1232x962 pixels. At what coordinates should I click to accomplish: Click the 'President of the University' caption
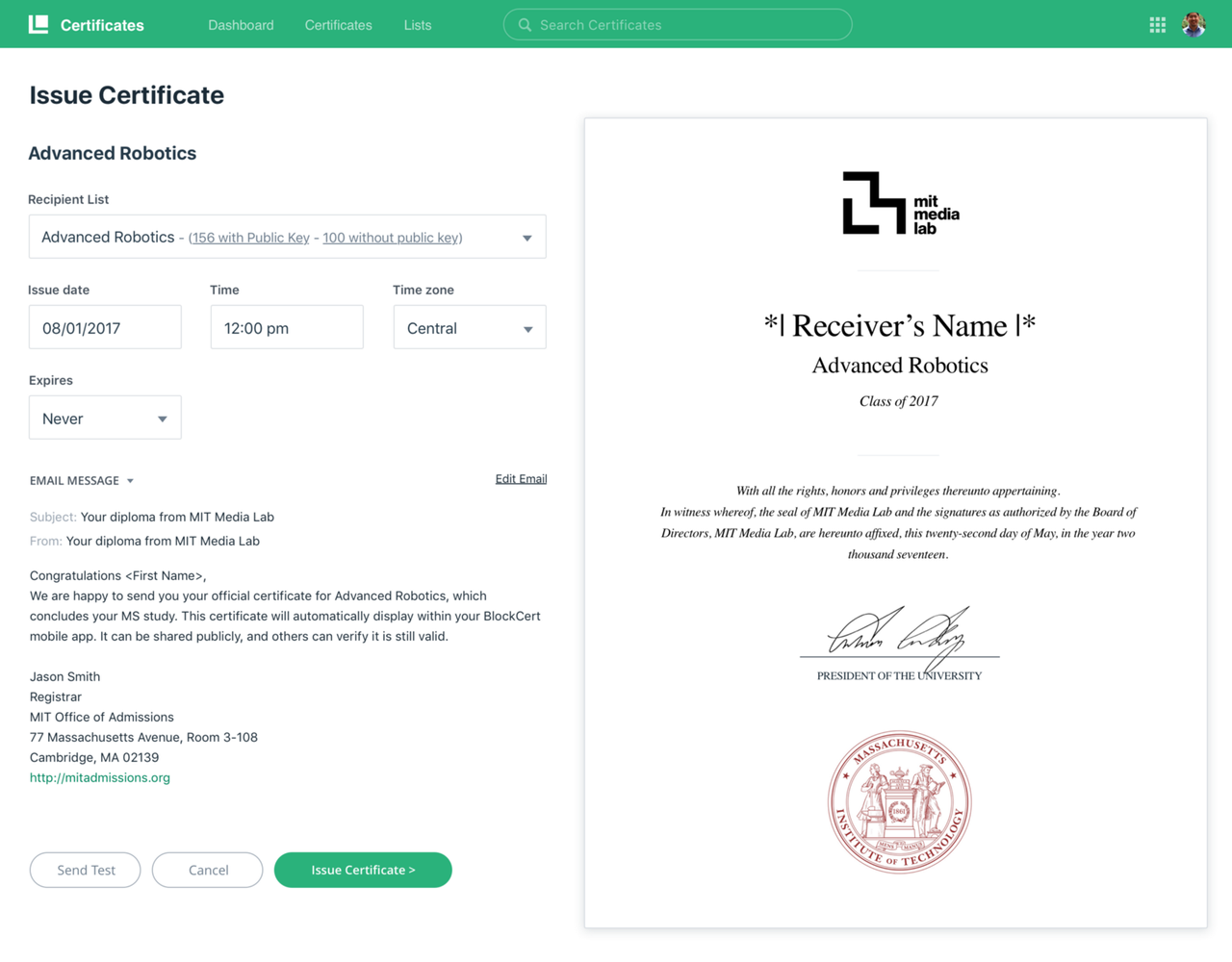[x=900, y=675]
